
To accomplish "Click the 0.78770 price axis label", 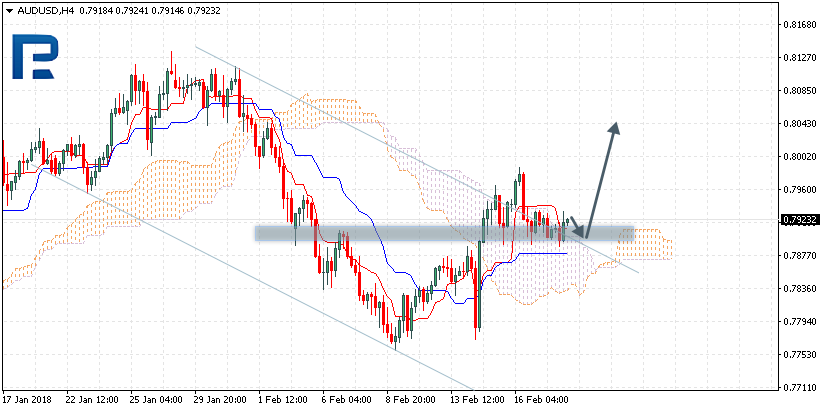I will (x=798, y=256).
